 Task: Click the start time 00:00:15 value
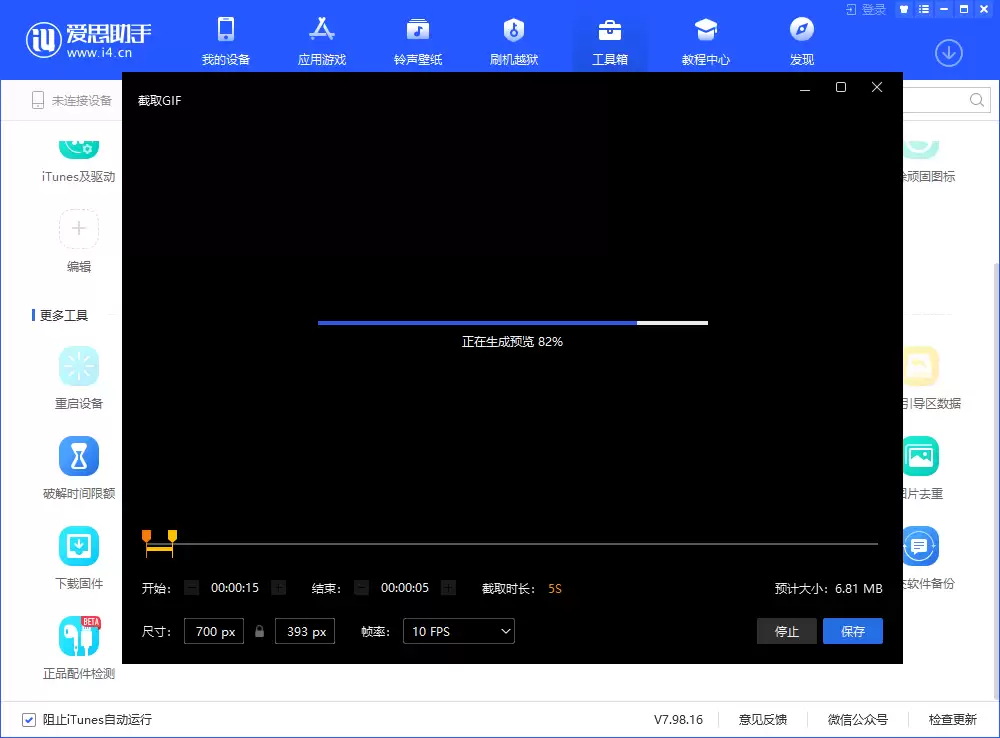[235, 587]
